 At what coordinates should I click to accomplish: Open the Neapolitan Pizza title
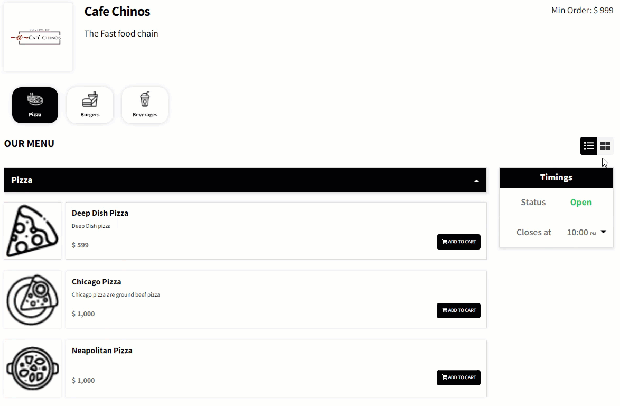[x=102, y=351]
